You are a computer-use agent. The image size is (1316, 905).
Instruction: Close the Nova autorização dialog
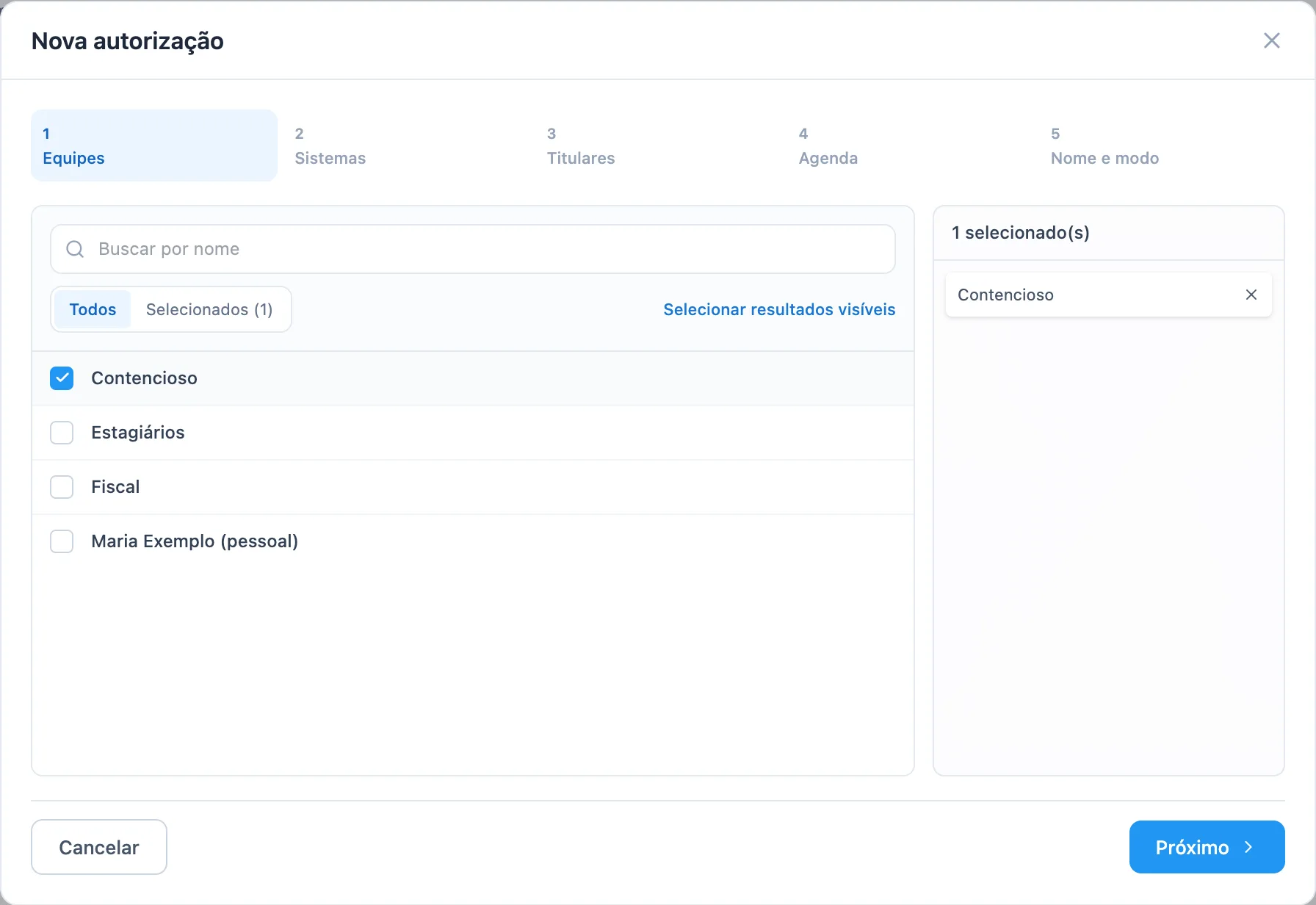click(x=1272, y=40)
